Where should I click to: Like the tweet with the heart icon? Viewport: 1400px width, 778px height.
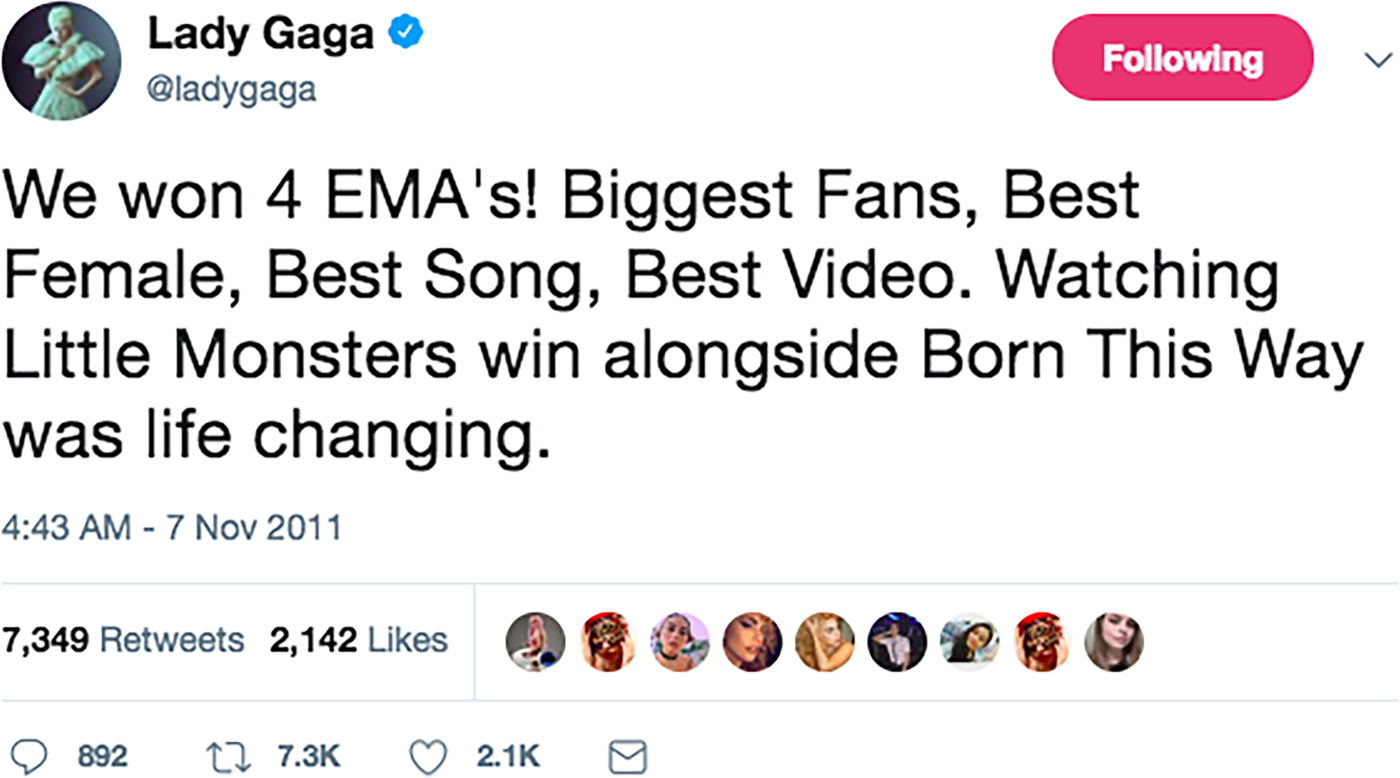pyautogui.click(x=429, y=756)
